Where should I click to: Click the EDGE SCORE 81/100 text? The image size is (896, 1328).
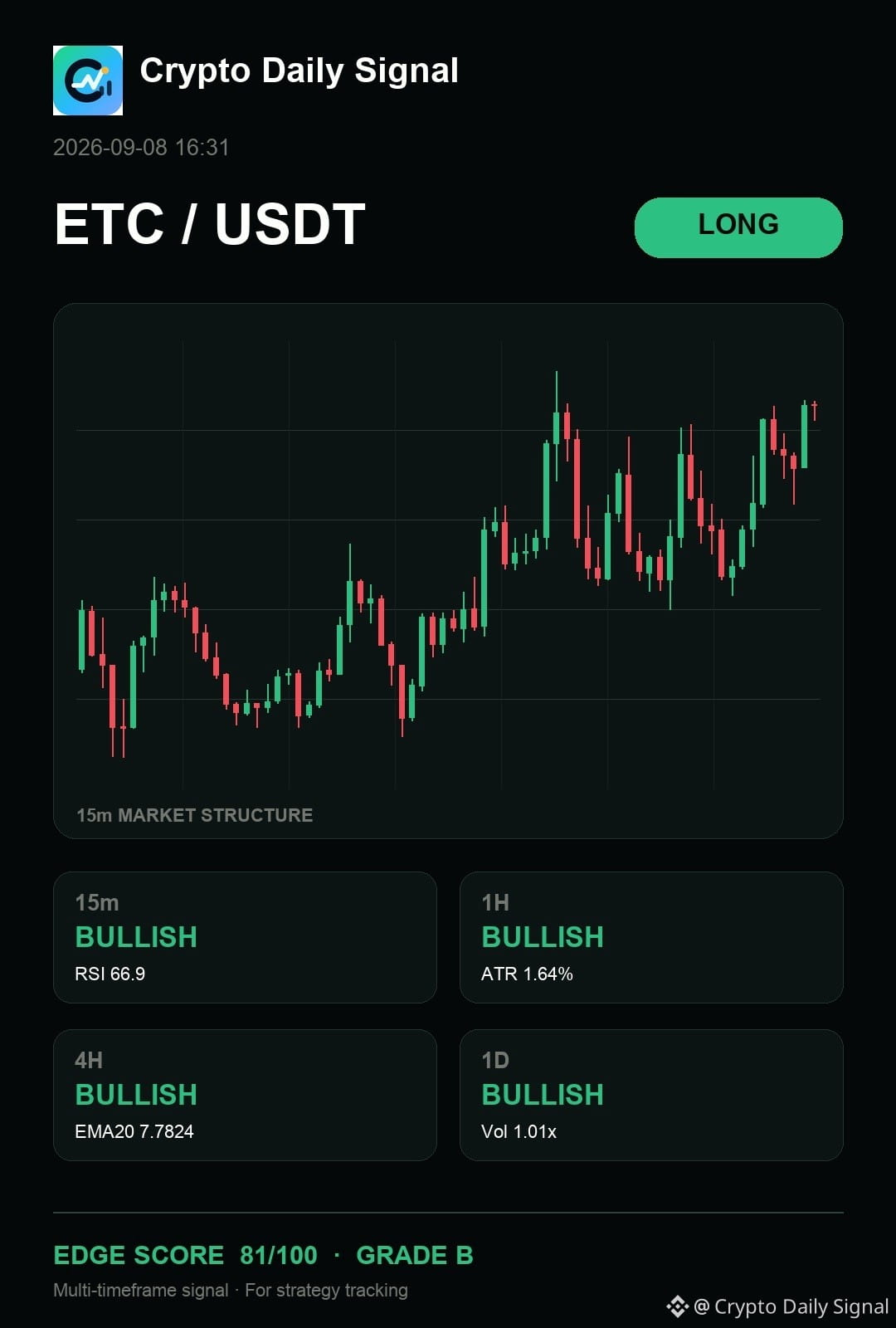(185, 1255)
